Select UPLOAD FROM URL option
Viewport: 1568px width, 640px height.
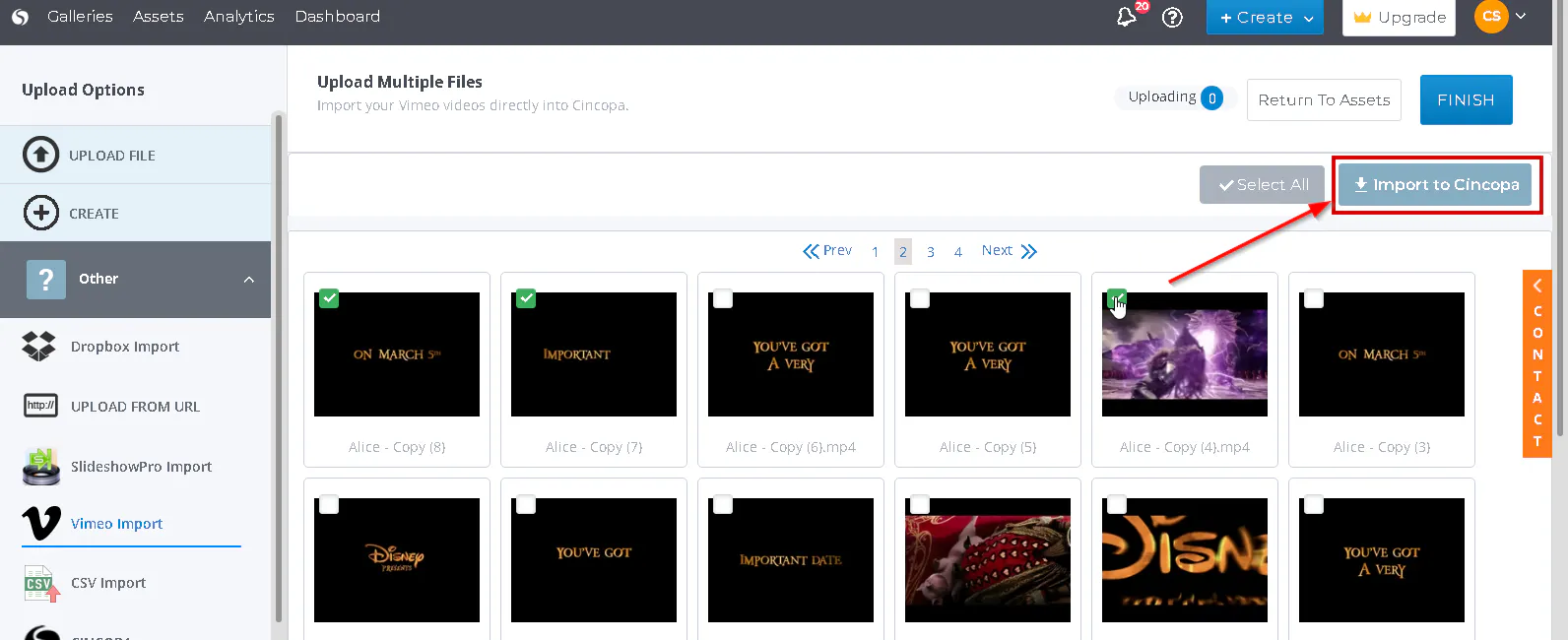[x=135, y=407]
